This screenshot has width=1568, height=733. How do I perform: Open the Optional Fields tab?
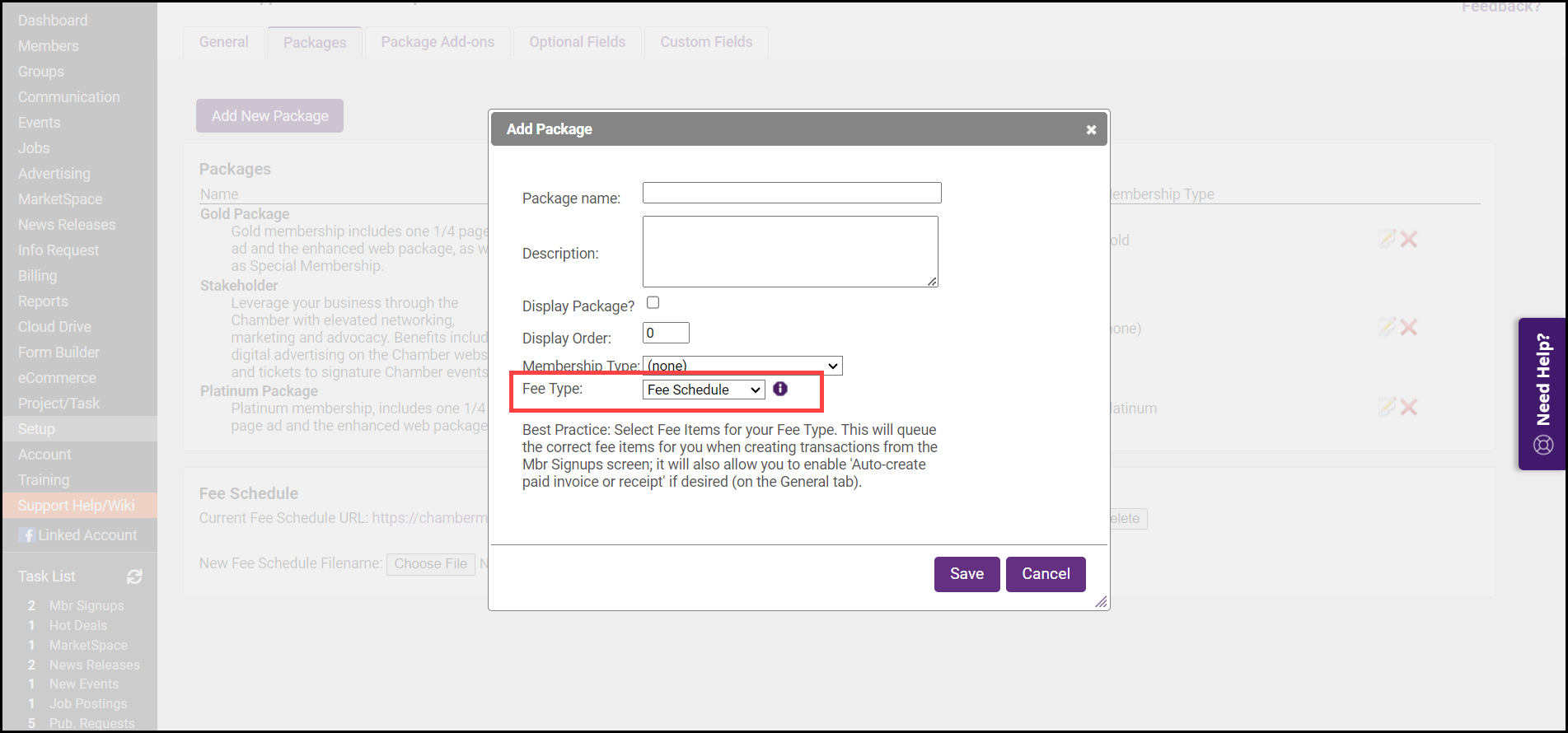[x=577, y=42]
